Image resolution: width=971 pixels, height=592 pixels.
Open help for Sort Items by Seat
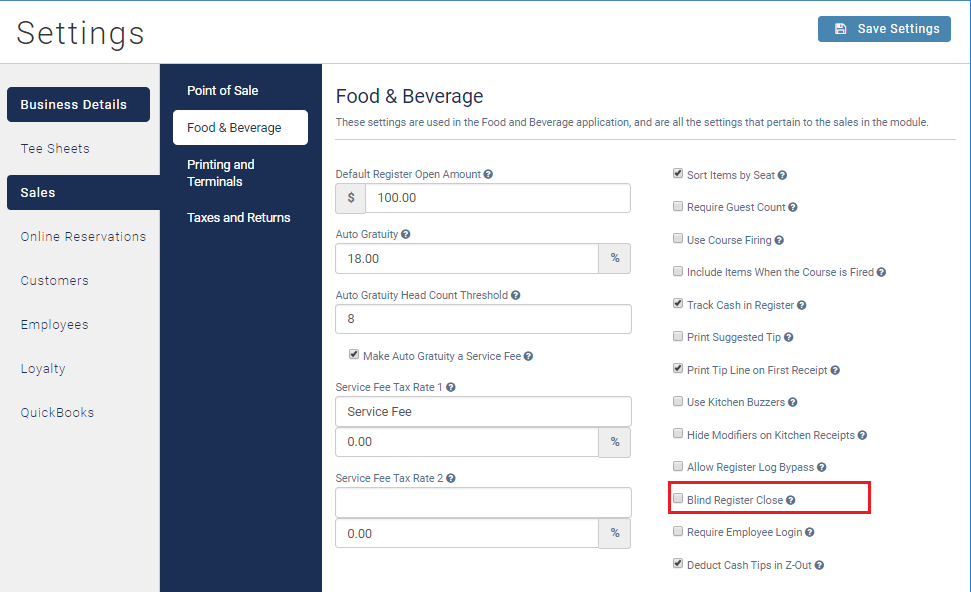click(x=780, y=174)
